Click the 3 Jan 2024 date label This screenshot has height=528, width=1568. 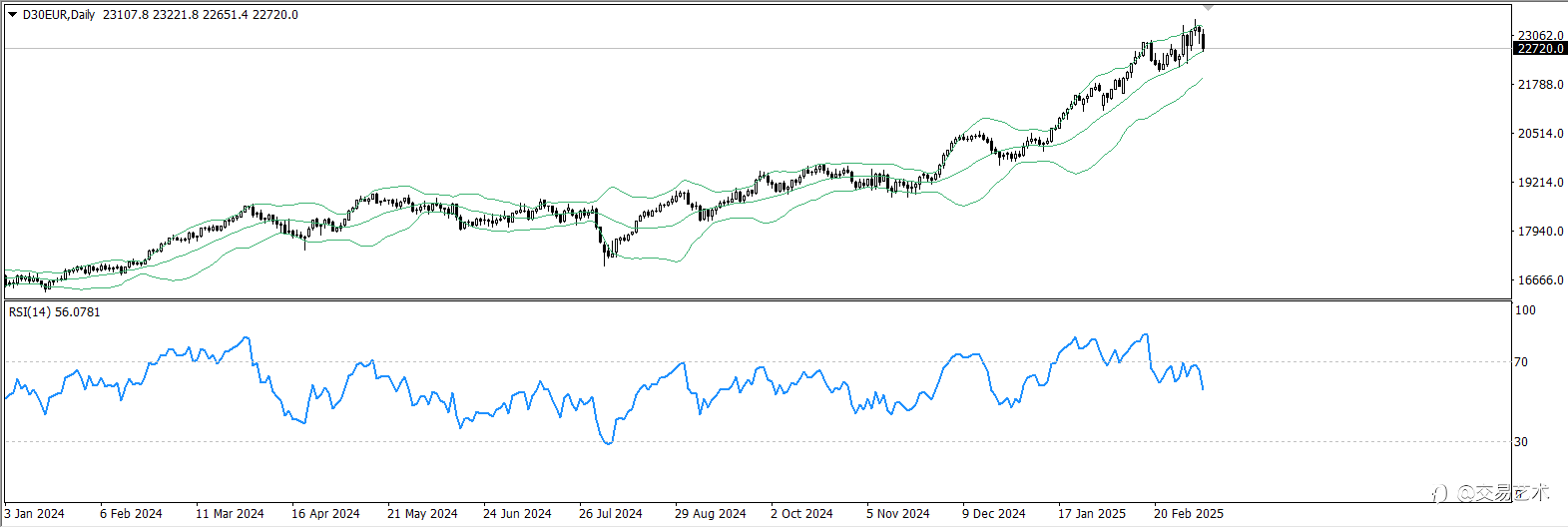[x=35, y=514]
